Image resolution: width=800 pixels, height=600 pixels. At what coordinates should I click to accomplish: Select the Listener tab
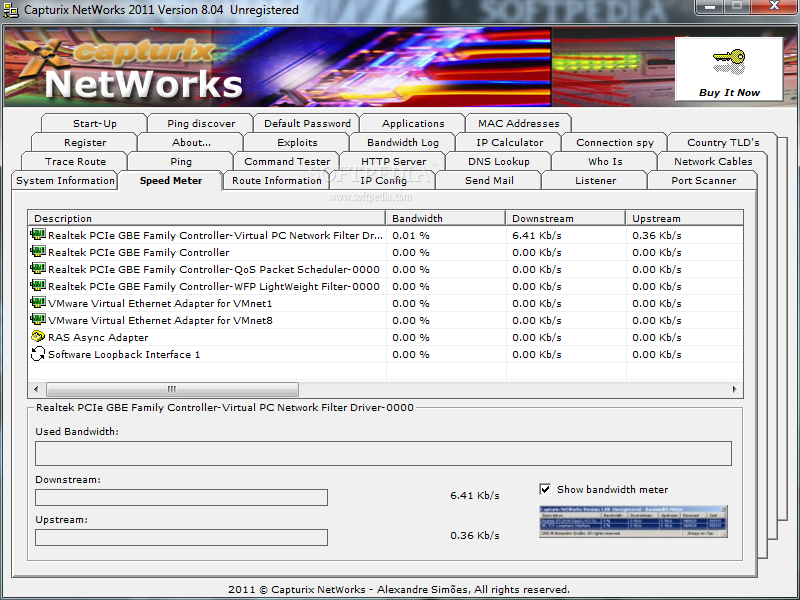[x=595, y=181]
